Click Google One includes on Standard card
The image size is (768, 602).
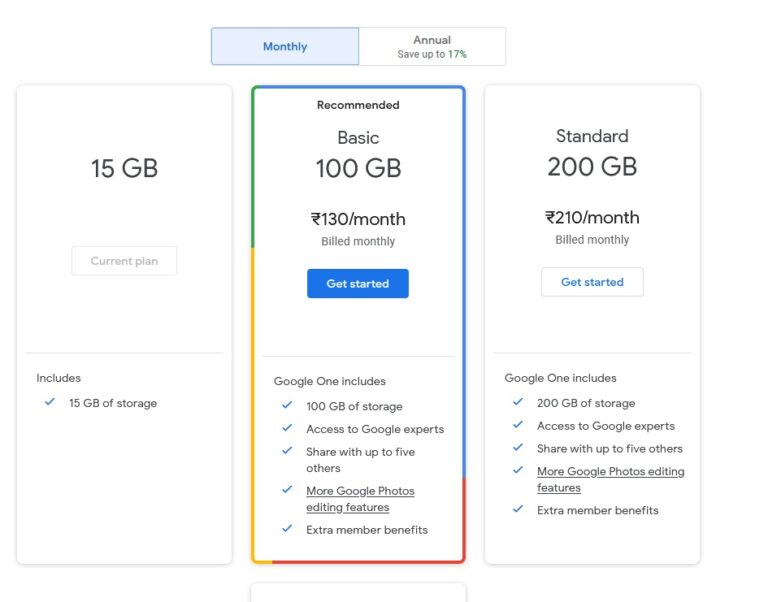(x=560, y=378)
